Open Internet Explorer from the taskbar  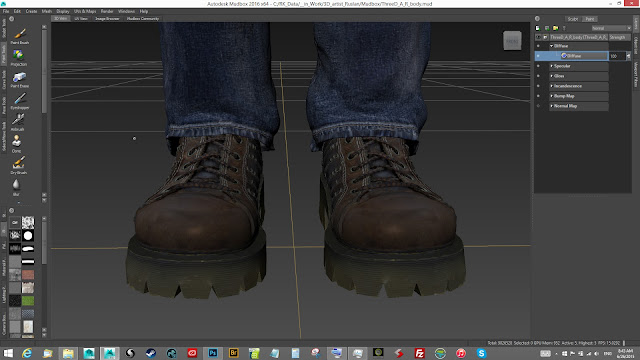tap(27, 353)
